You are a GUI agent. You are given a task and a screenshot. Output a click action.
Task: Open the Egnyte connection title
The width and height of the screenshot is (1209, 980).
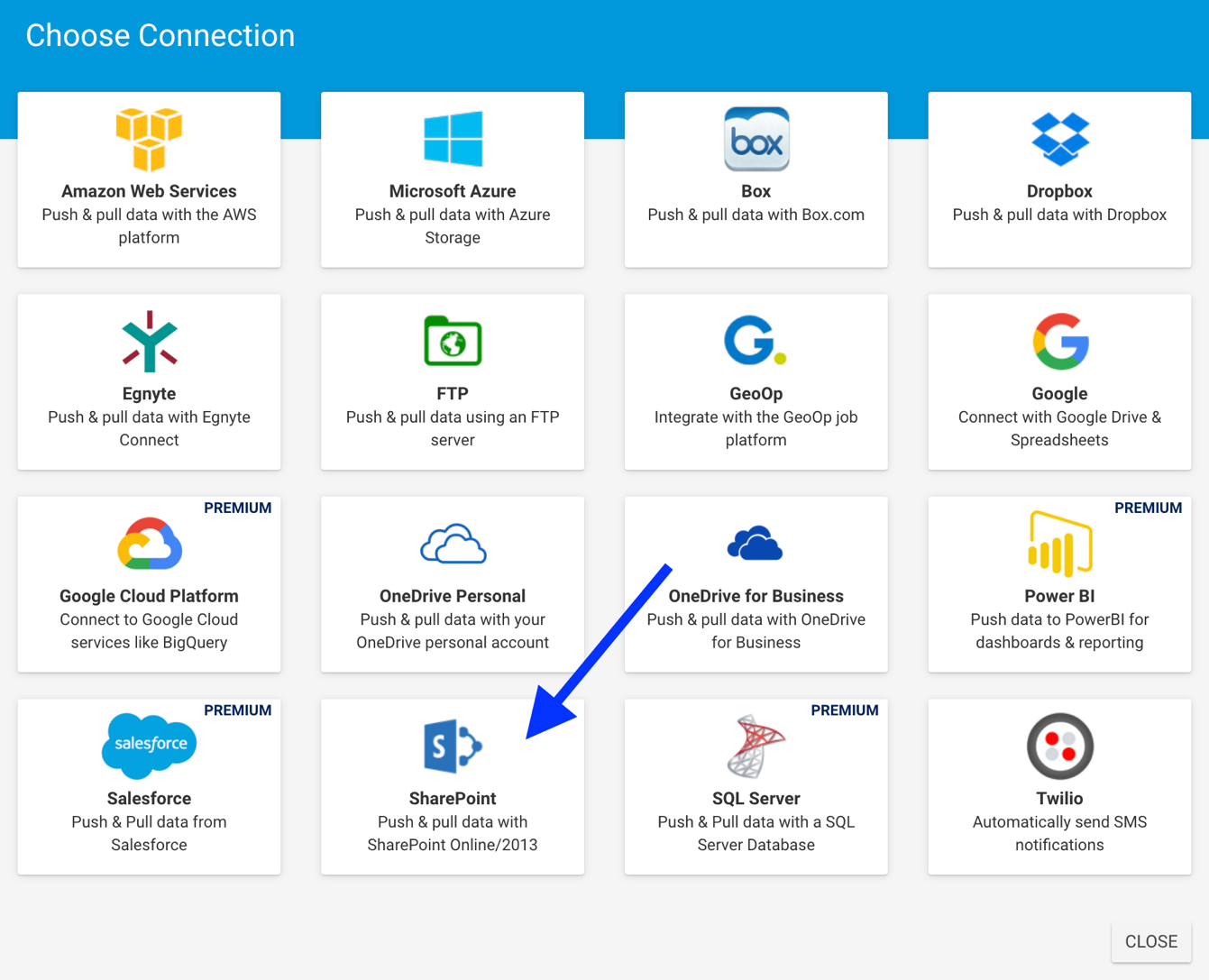coord(150,394)
